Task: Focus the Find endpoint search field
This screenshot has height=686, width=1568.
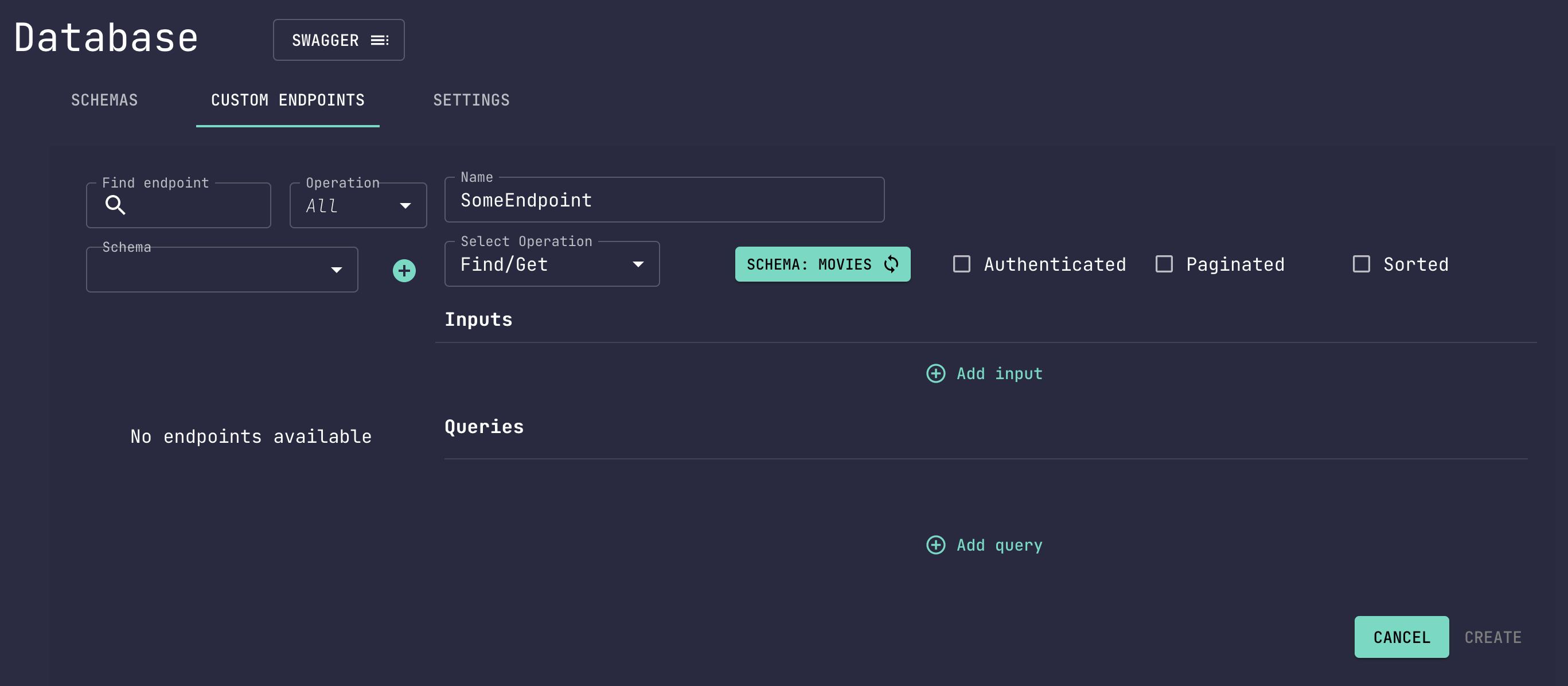Action: point(178,206)
